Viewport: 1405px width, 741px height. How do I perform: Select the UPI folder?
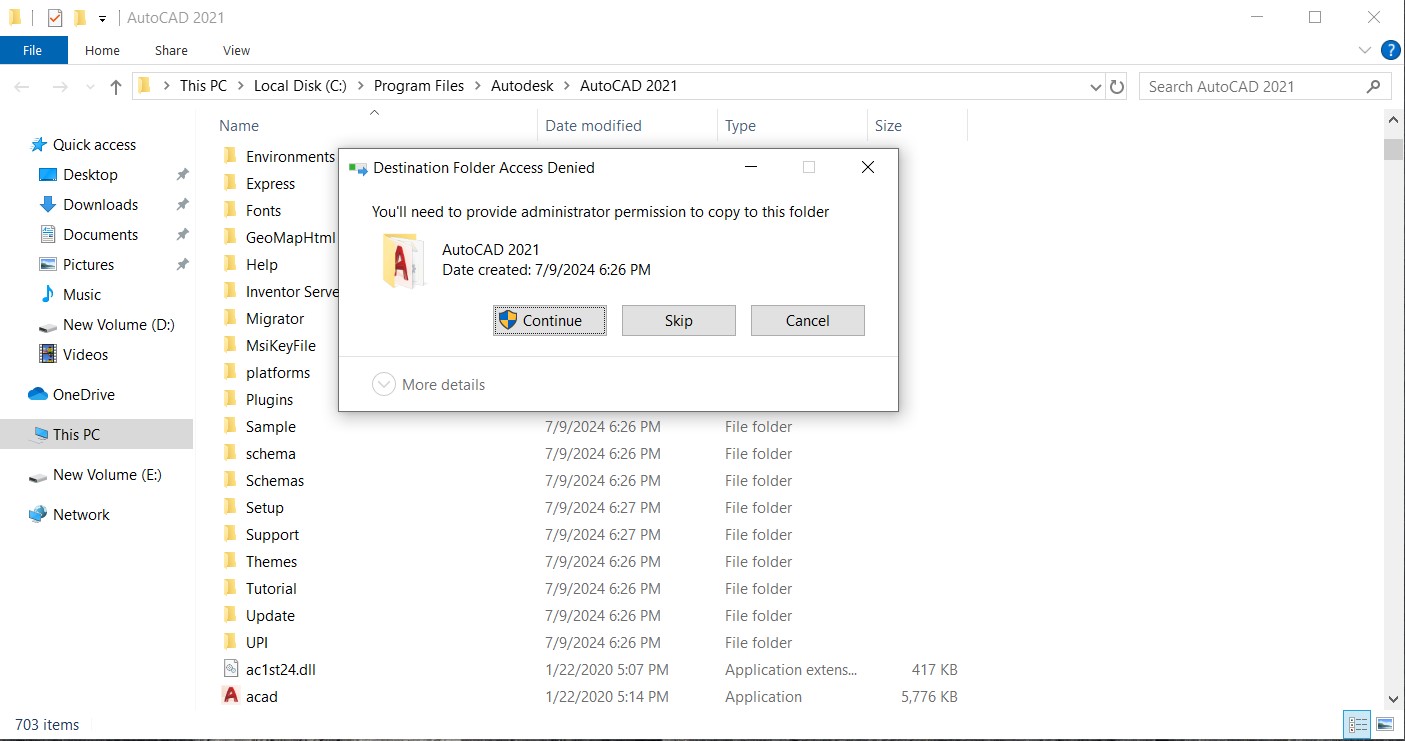256,643
